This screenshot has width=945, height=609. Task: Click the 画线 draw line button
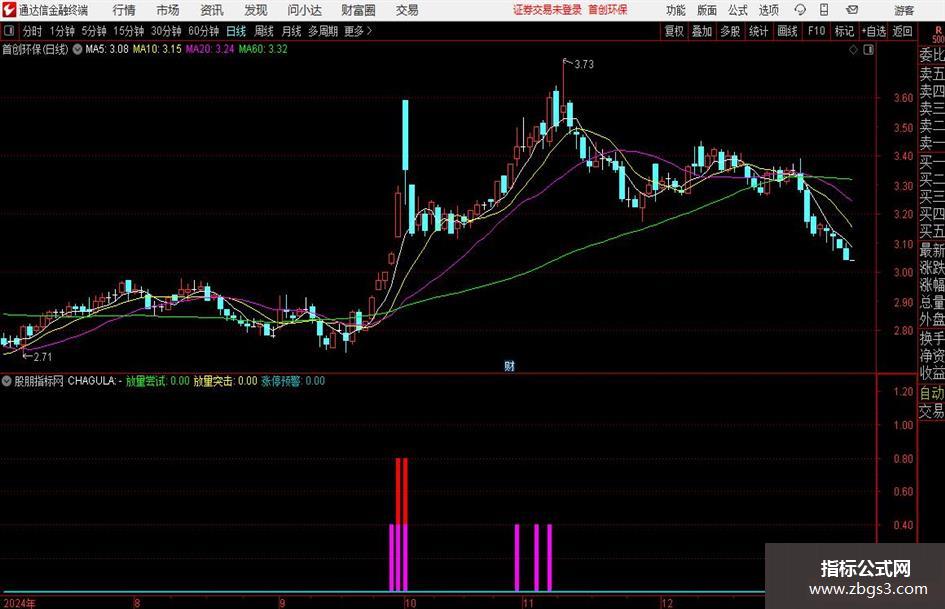pos(788,31)
